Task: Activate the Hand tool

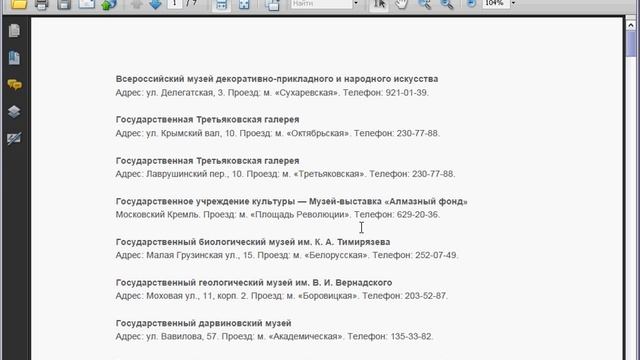Action: tap(402, 4)
